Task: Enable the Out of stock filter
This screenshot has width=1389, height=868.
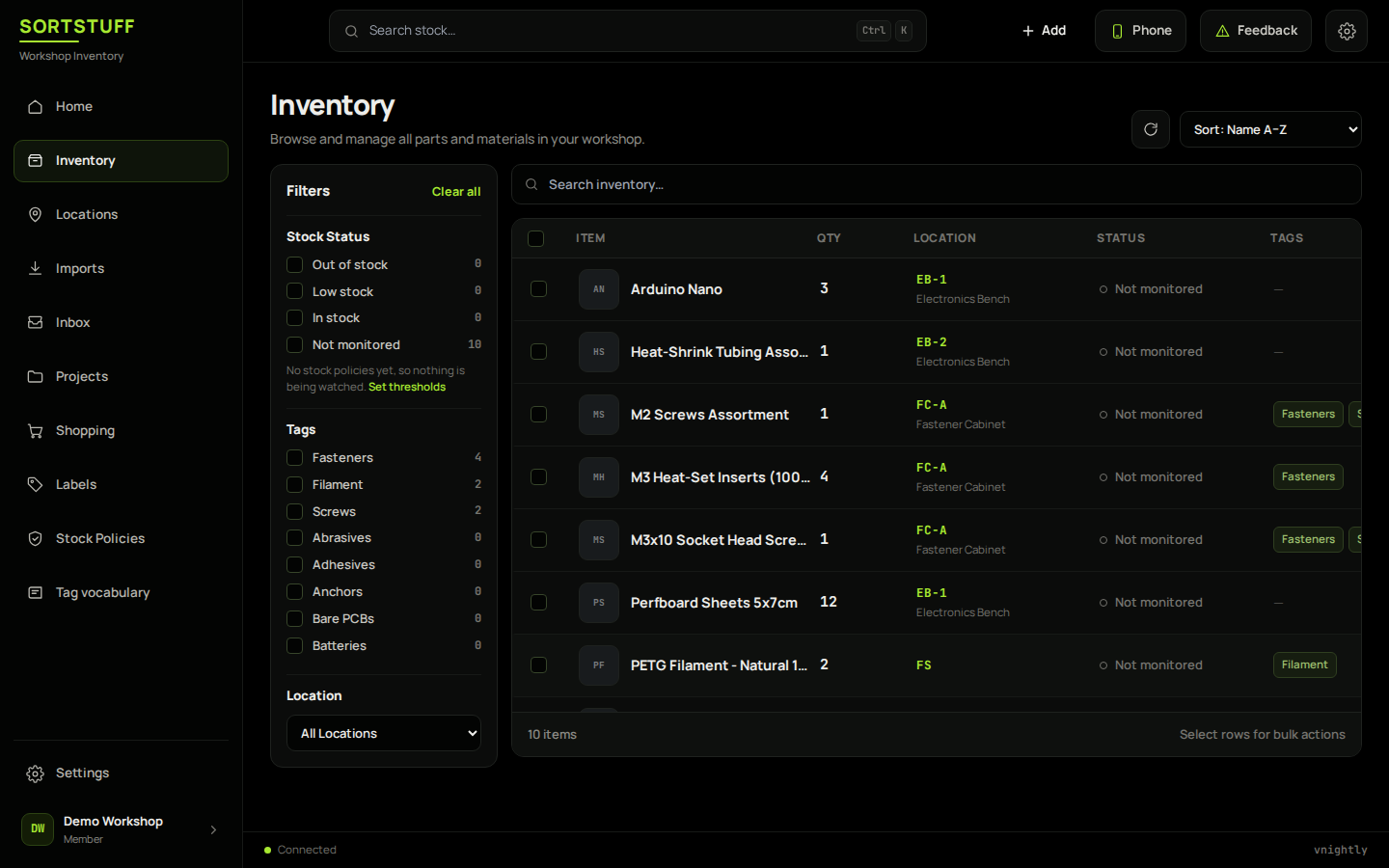Action: (x=295, y=264)
